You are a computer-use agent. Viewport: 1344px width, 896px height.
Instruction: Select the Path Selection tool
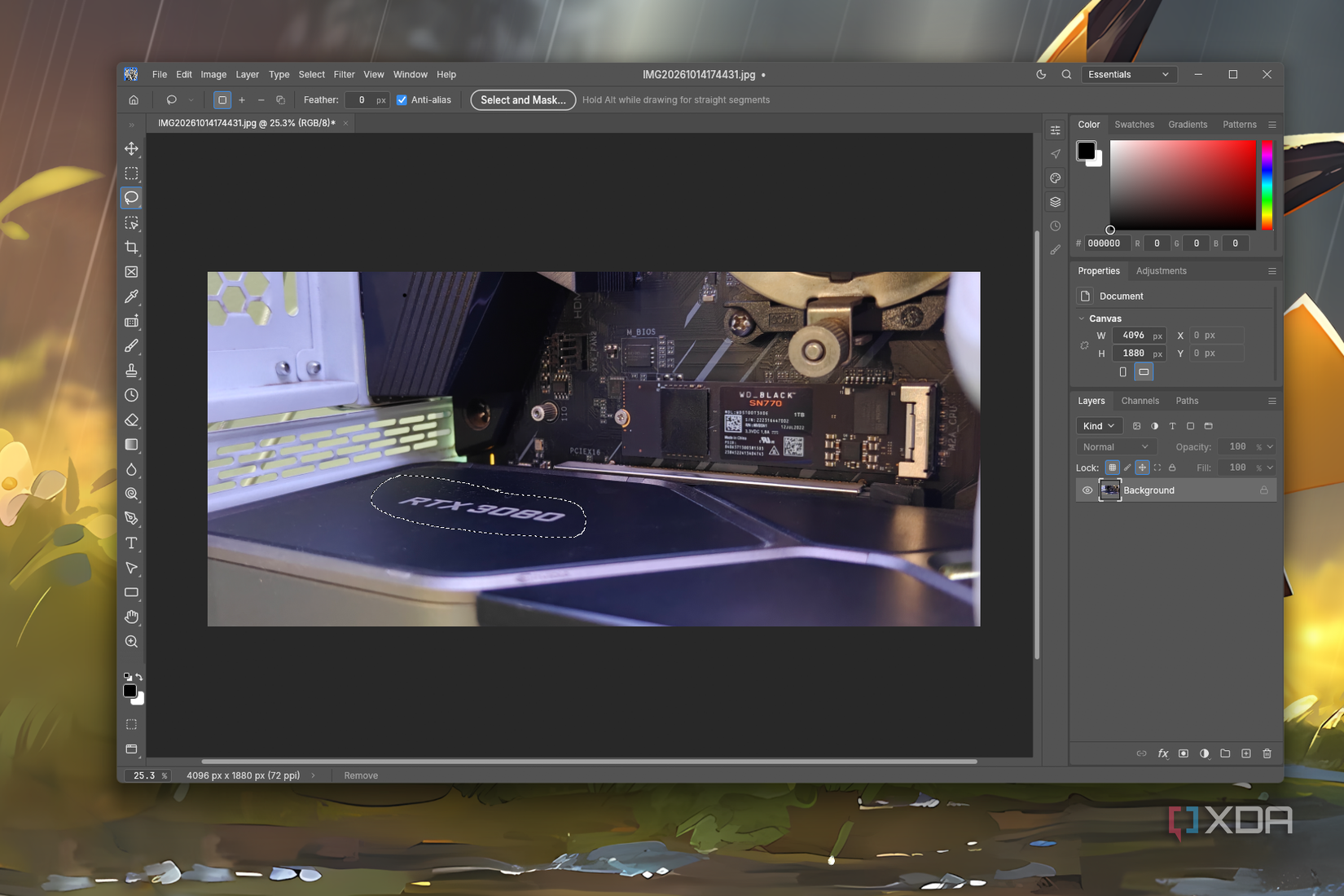131,568
